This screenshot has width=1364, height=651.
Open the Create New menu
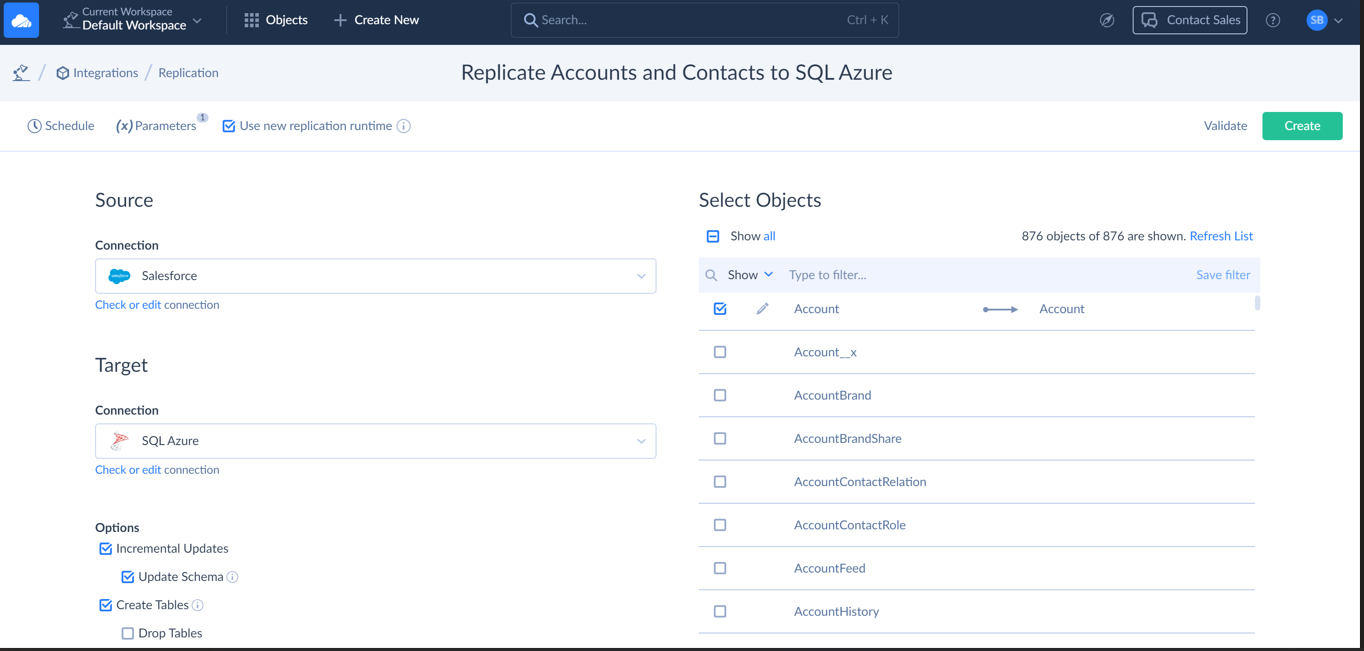coord(376,20)
